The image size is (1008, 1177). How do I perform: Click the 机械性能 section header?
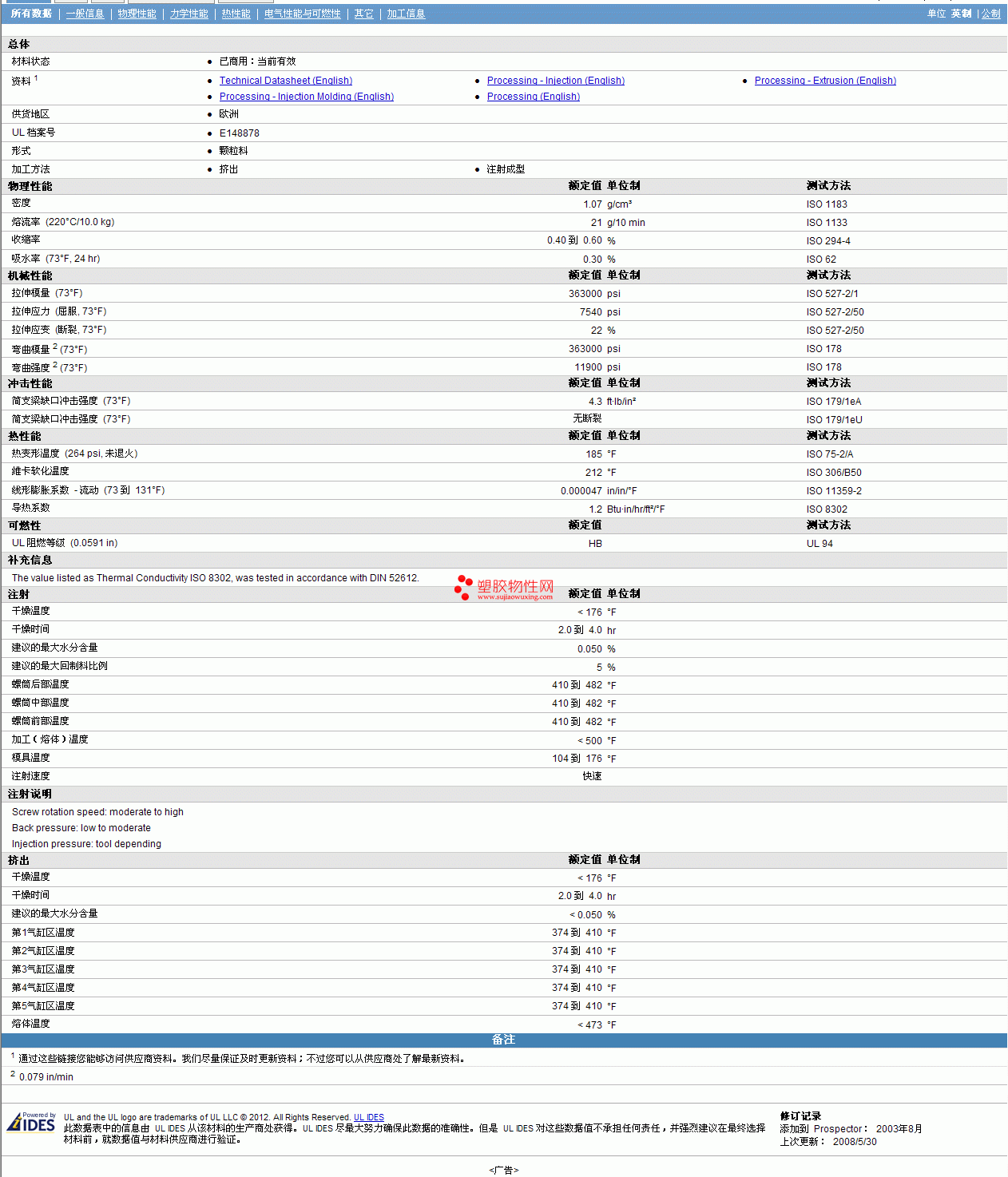pyautogui.click(x=30, y=276)
